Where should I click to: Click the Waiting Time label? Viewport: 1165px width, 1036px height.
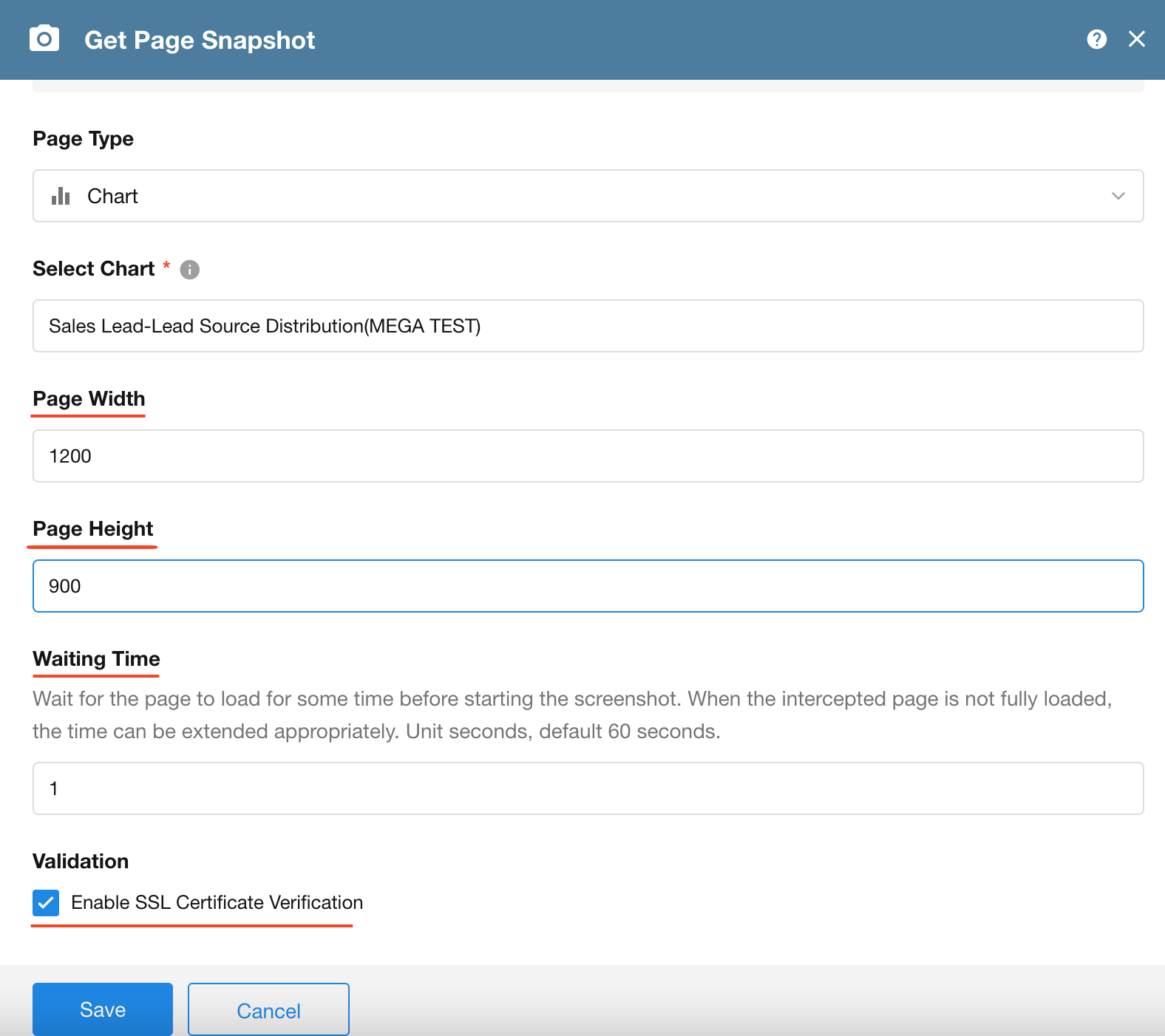point(96,659)
